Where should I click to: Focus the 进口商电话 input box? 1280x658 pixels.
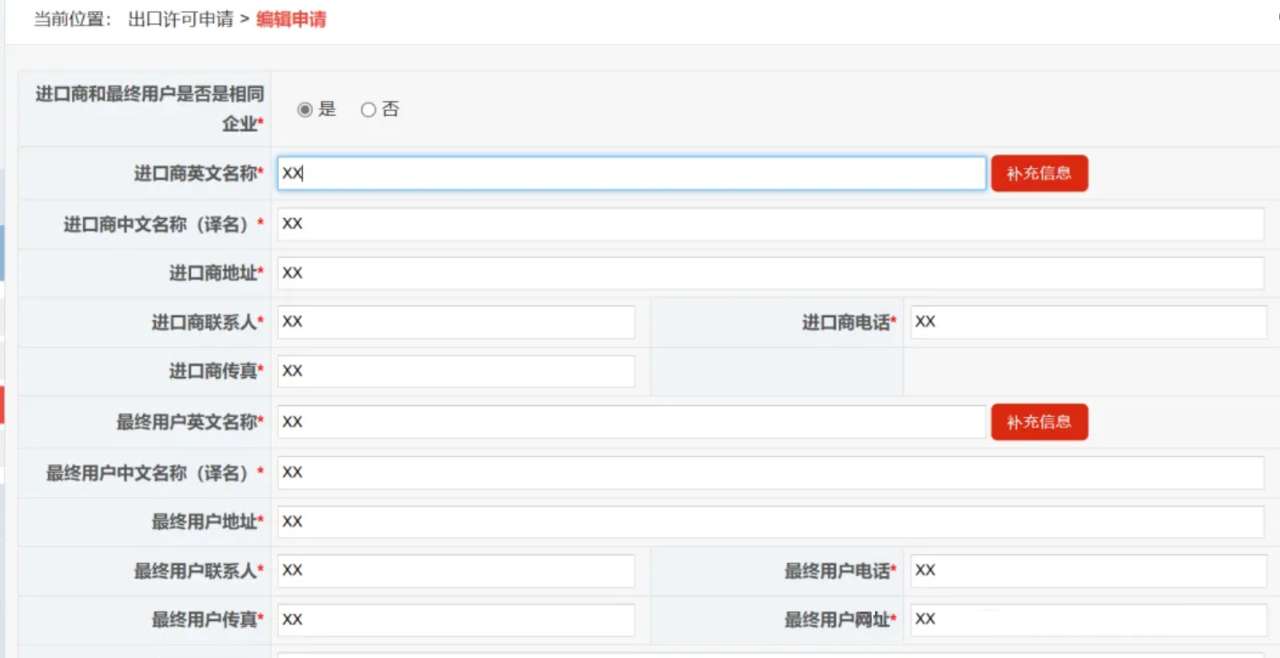pos(1087,322)
